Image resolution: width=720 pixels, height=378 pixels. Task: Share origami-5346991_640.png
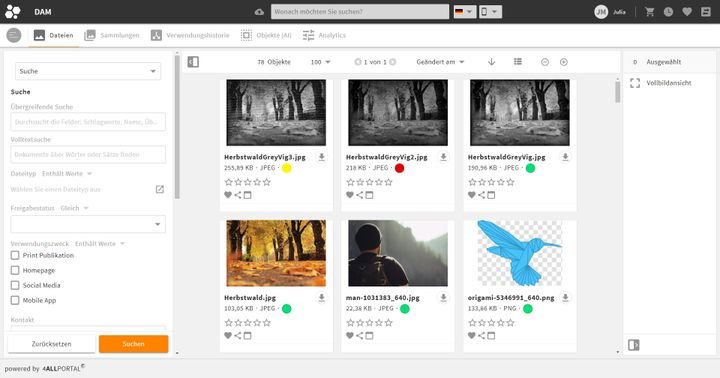point(481,336)
